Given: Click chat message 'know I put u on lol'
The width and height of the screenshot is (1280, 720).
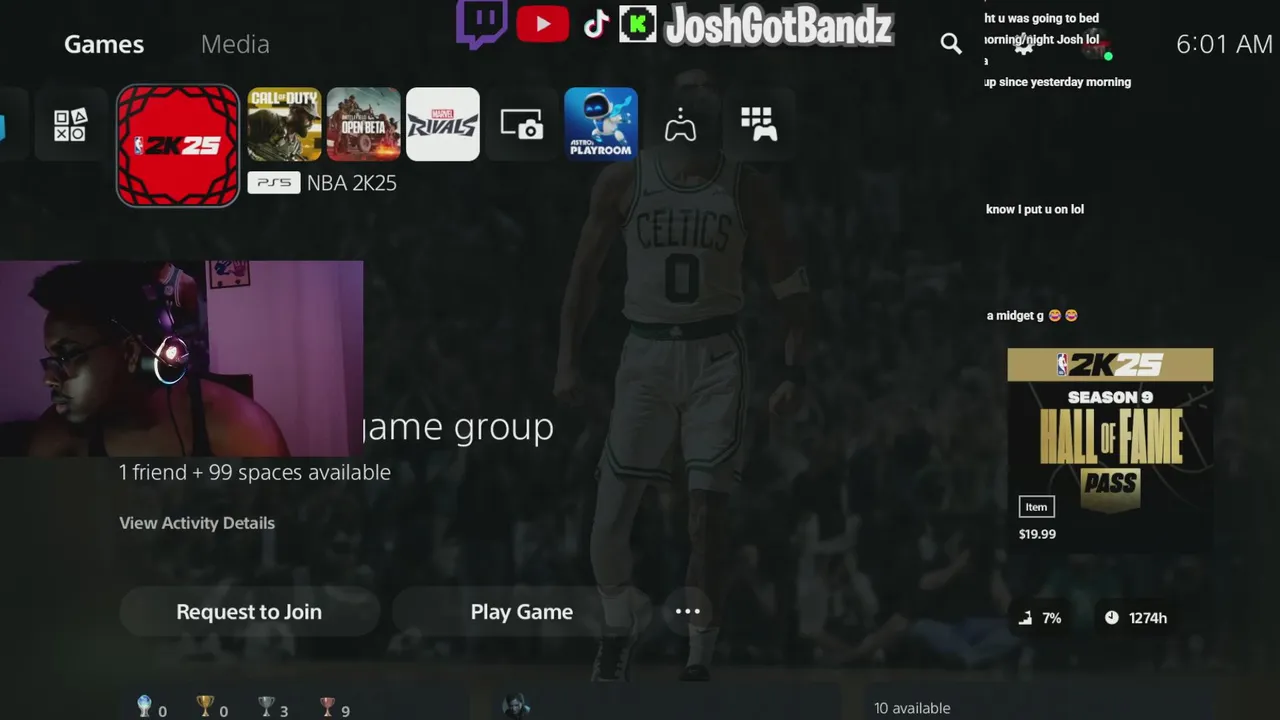Looking at the screenshot, I should point(1035,209).
